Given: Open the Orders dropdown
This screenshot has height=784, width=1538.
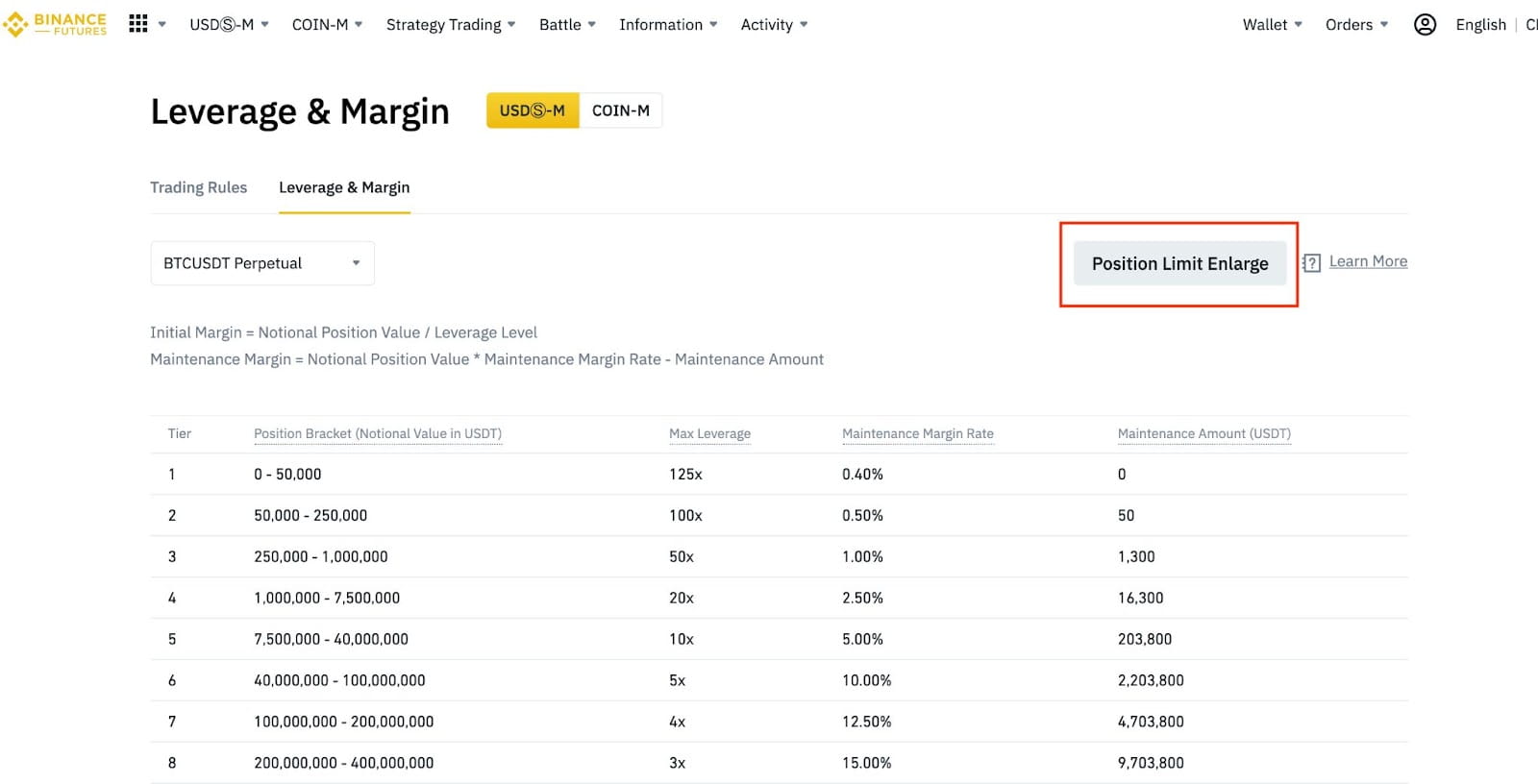Looking at the screenshot, I should [1356, 25].
